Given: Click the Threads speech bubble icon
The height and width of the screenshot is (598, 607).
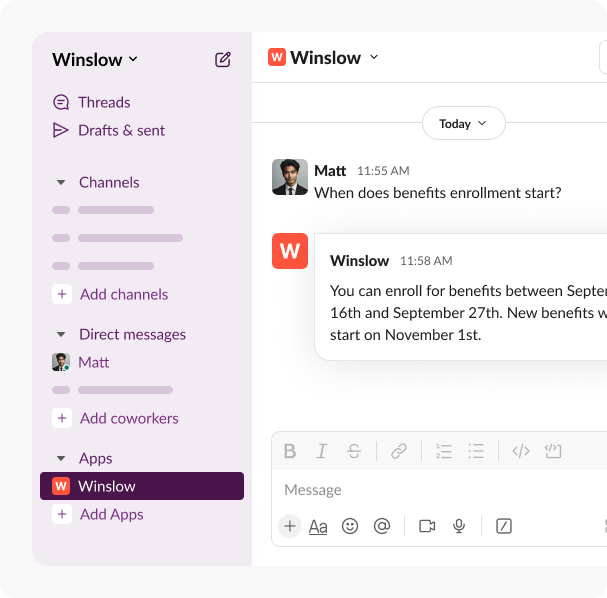Looking at the screenshot, I should pos(61,102).
